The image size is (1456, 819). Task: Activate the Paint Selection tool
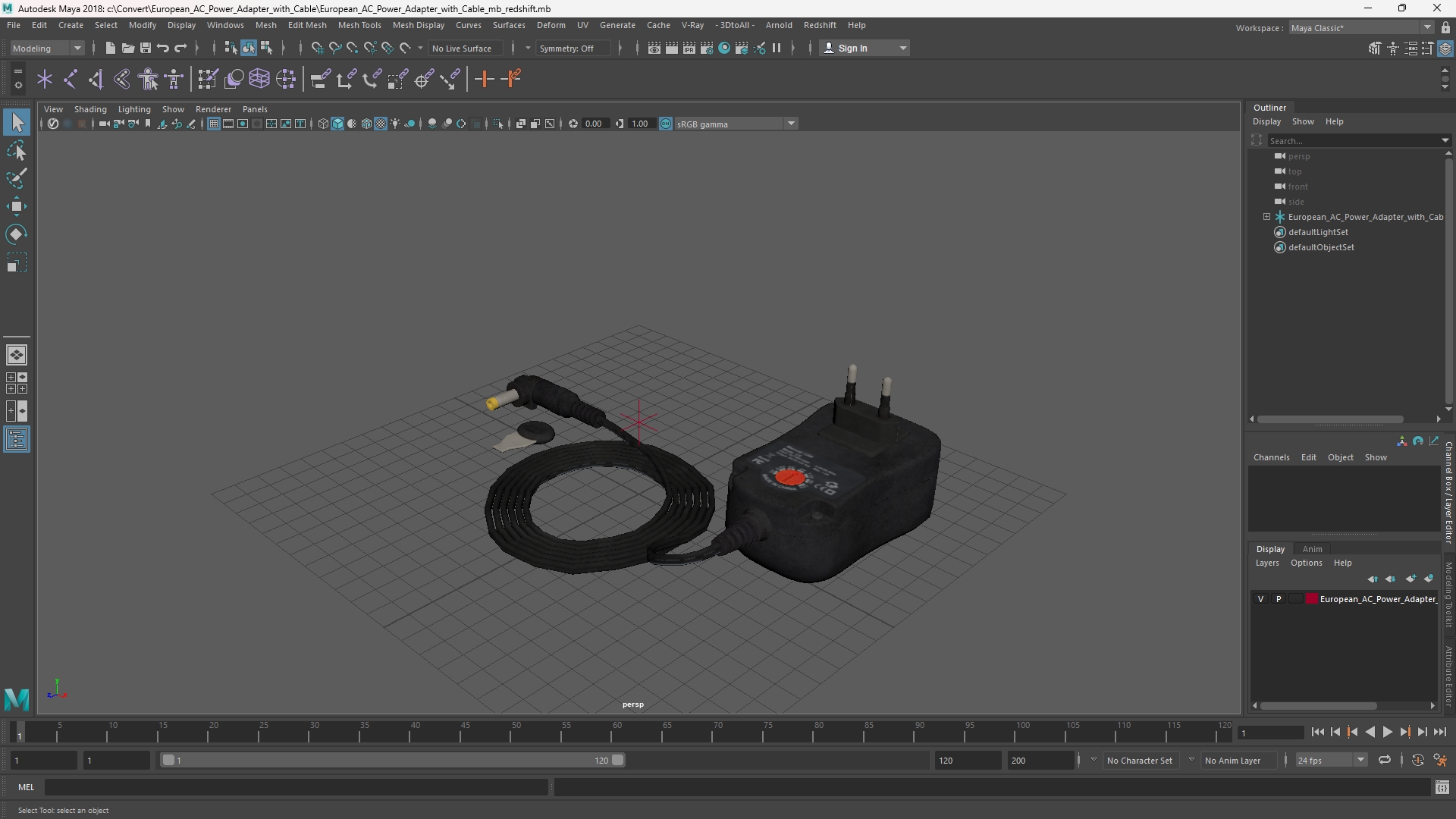17,179
